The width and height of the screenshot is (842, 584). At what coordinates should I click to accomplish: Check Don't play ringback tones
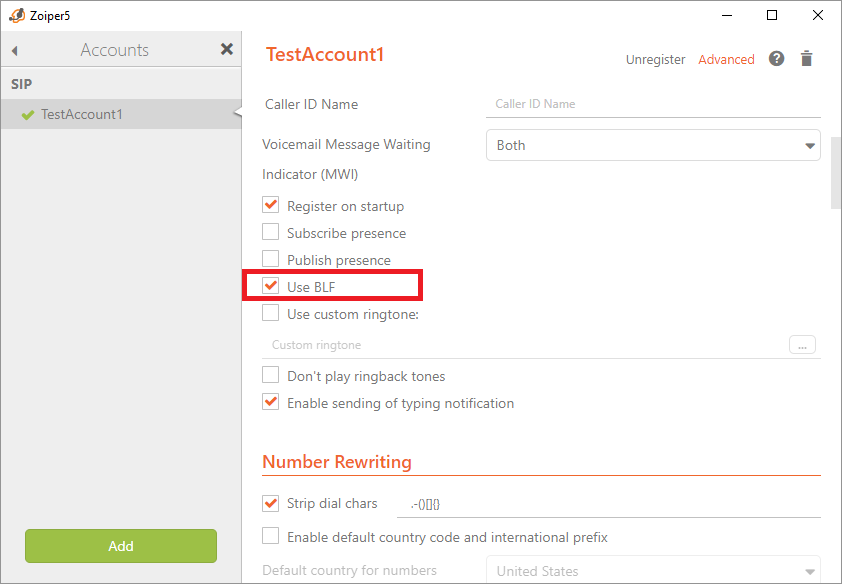click(x=270, y=375)
